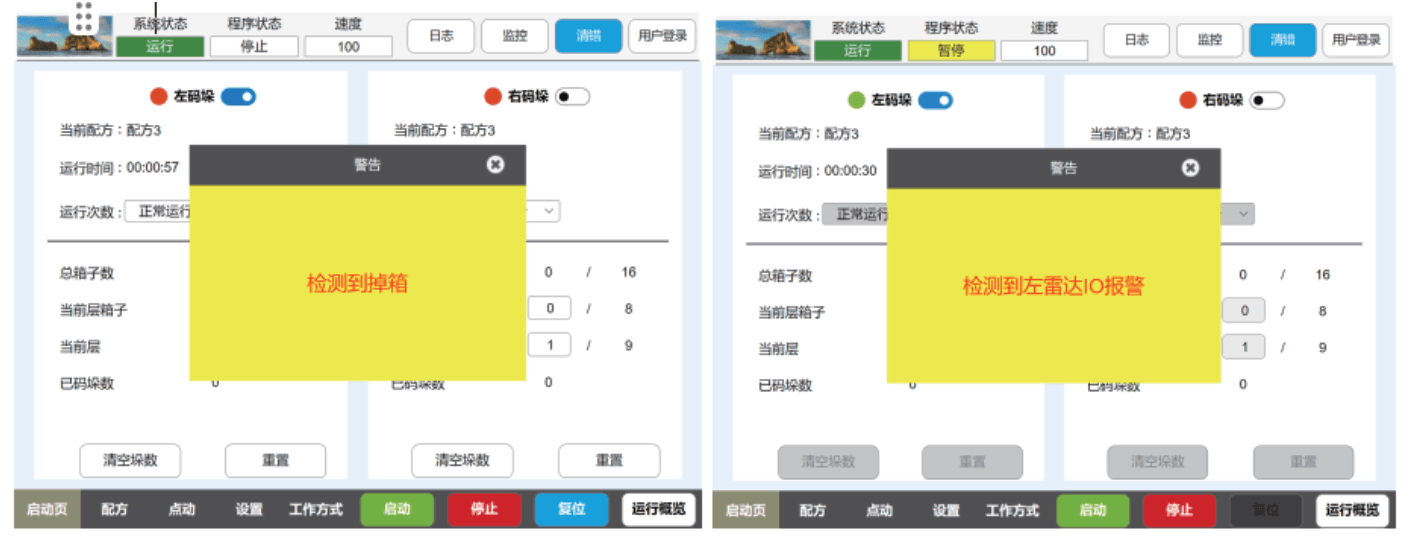Select the 点动 tab in the left screen
The image size is (1421, 540).
click(x=182, y=509)
